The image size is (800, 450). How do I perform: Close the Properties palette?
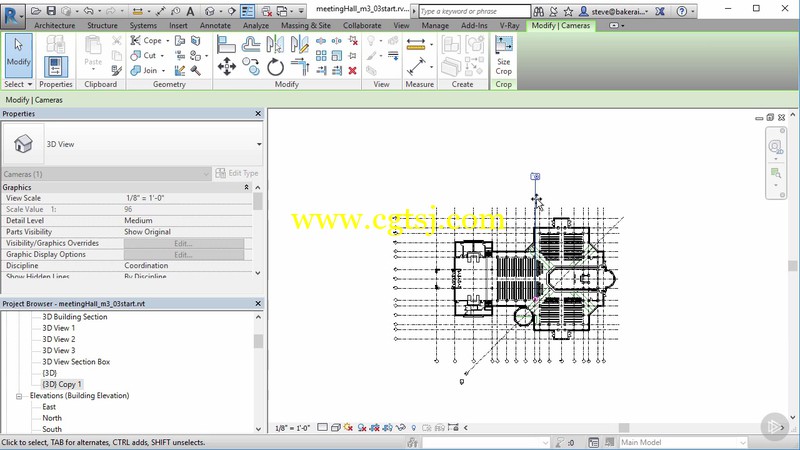pyautogui.click(x=258, y=114)
